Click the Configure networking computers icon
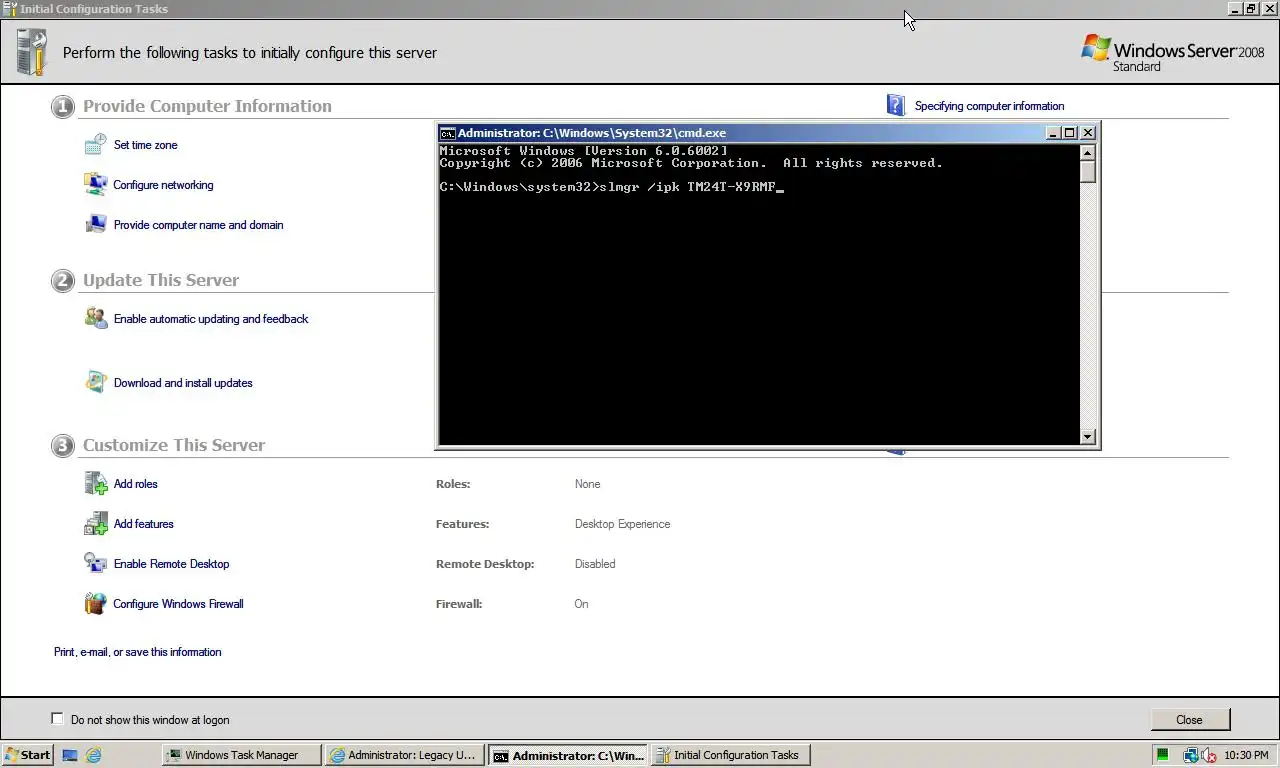The image size is (1280, 768). (95, 185)
